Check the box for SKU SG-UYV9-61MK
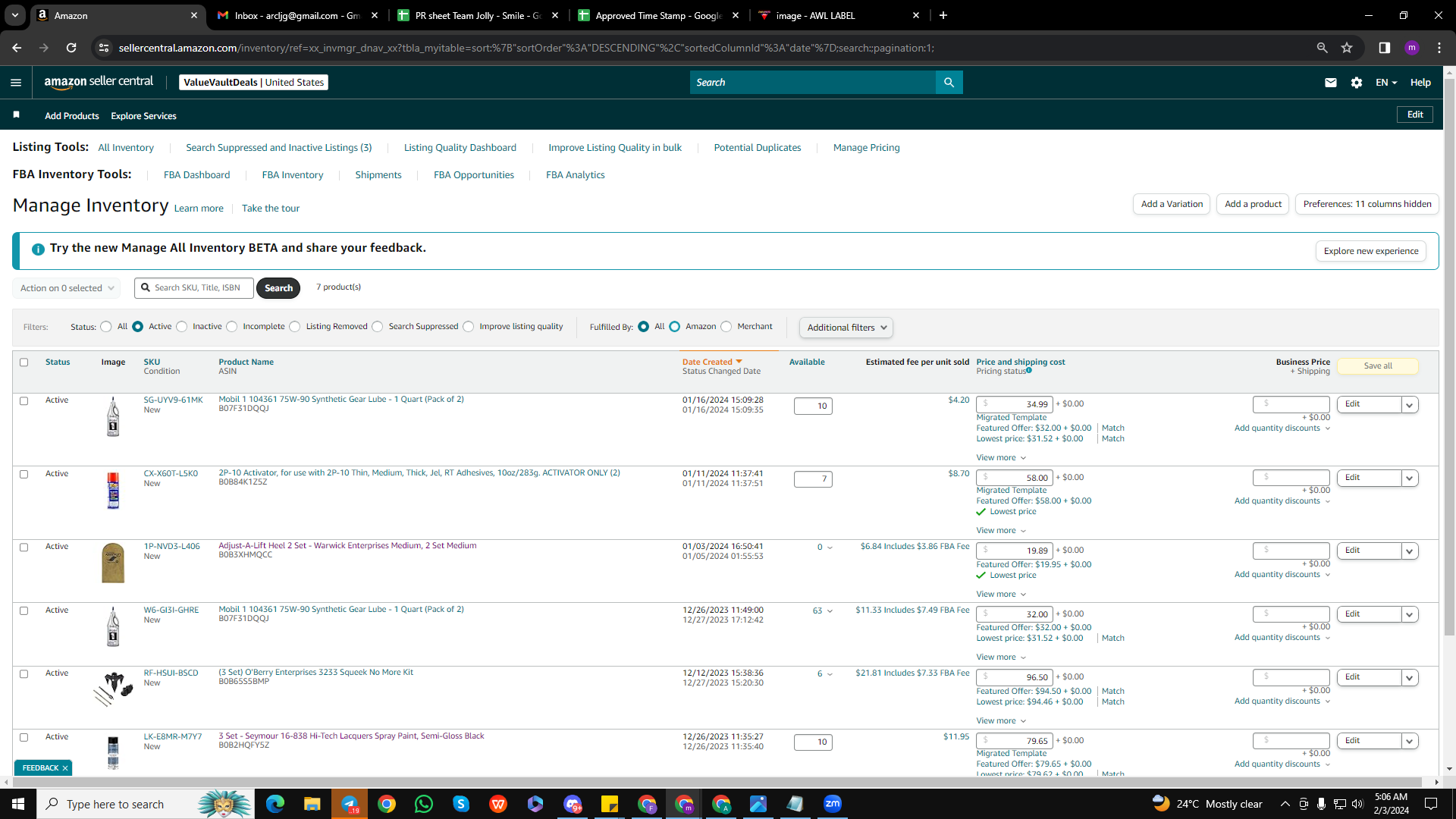Screen dimensions: 1456x819 (x=24, y=401)
